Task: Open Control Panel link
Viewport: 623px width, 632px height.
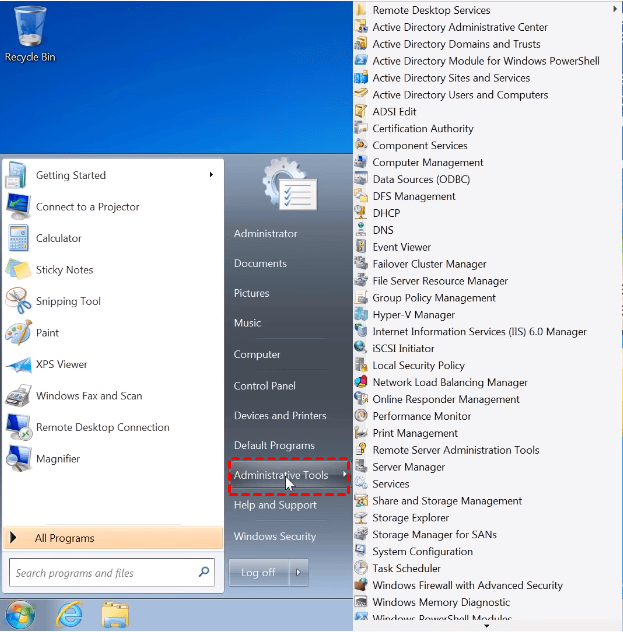Action: click(x=265, y=386)
